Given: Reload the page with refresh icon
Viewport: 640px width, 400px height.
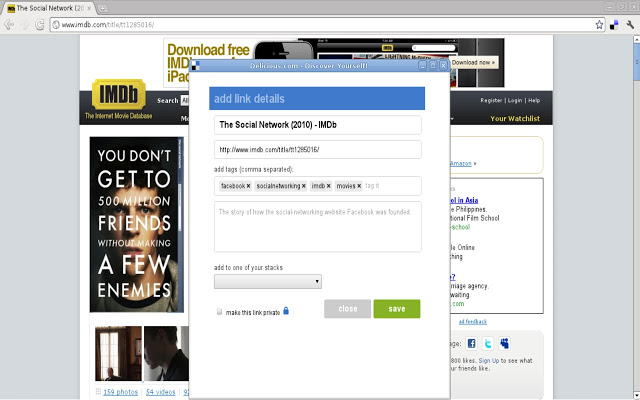Looking at the screenshot, I should click(x=40, y=25).
